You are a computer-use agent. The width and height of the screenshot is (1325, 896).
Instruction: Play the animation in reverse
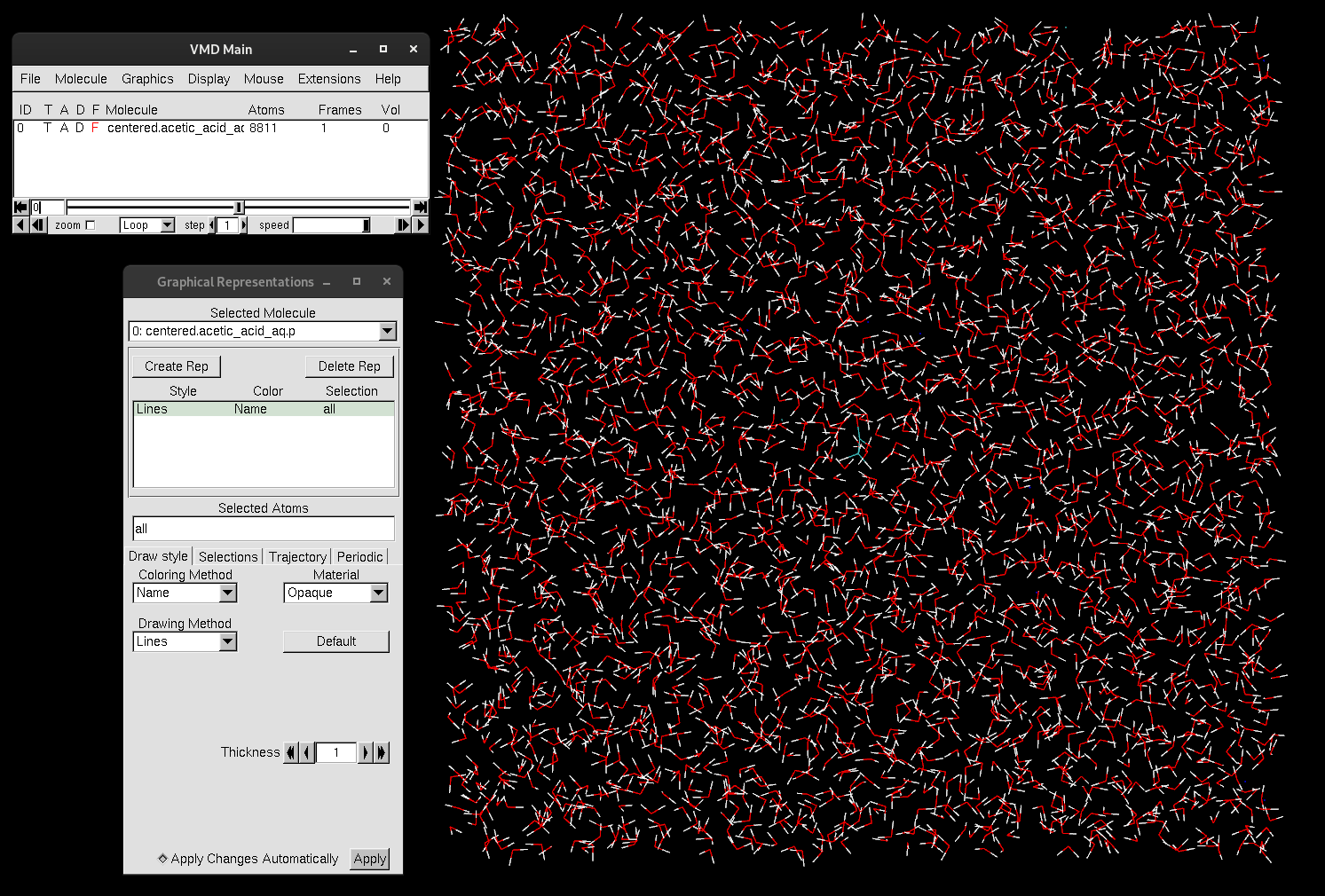click(x=20, y=225)
